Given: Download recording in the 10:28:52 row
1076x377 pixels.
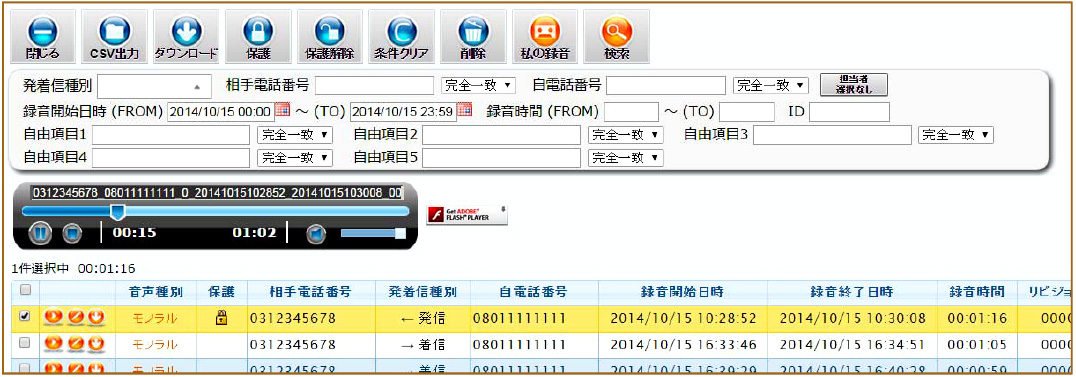Looking at the screenshot, I should (x=95, y=317).
